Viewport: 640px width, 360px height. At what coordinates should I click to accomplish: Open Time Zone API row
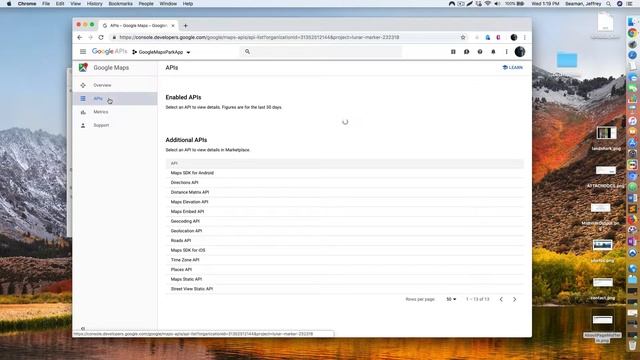344,260
